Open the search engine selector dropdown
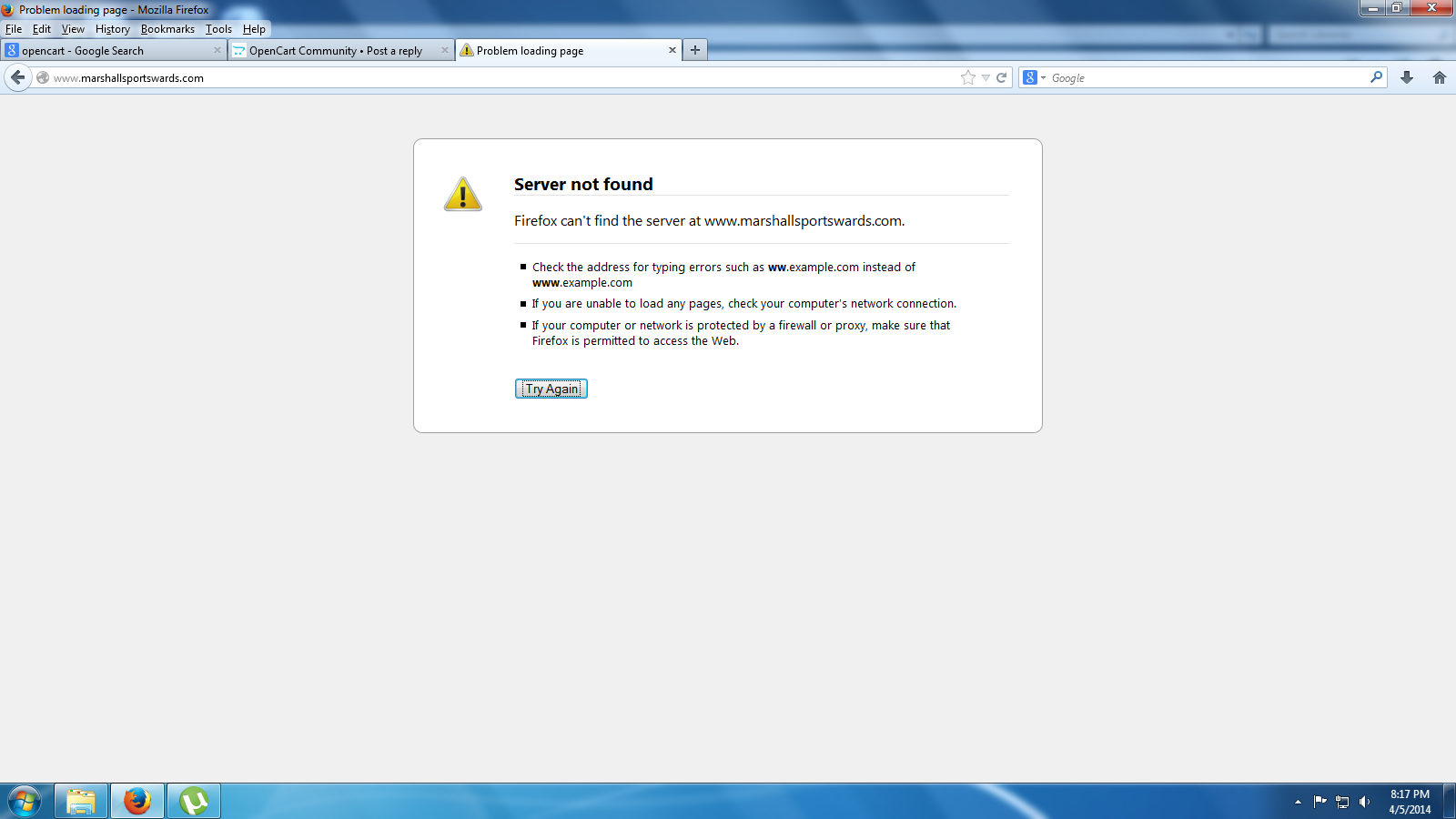Screen dimensions: 1456x819 1034,78
